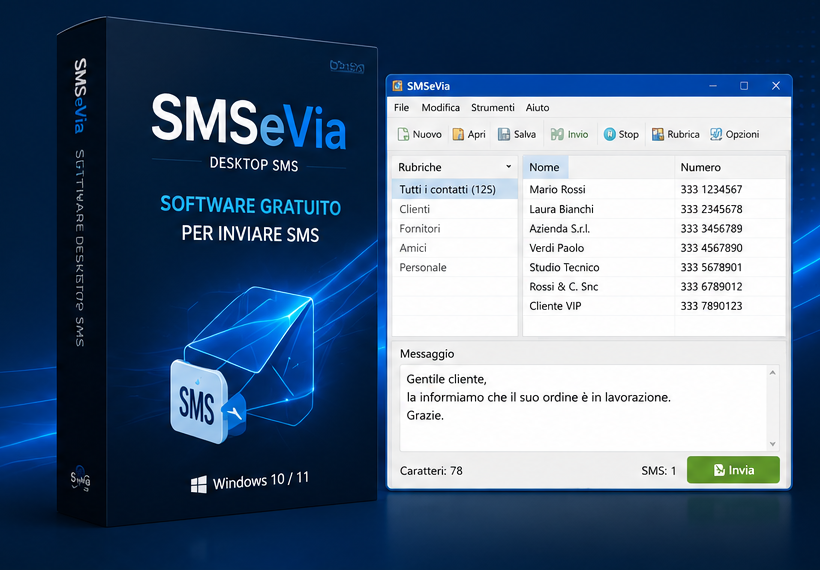Stop sending with the Stop icon
Viewport: 820px width, 570px height.
(x=609, y=134)
